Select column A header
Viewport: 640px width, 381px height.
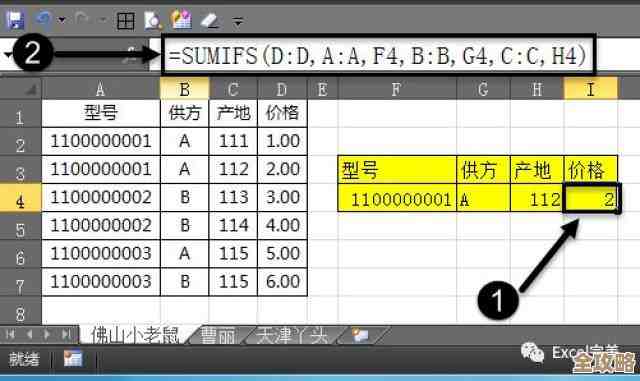(x=100, y=89)
